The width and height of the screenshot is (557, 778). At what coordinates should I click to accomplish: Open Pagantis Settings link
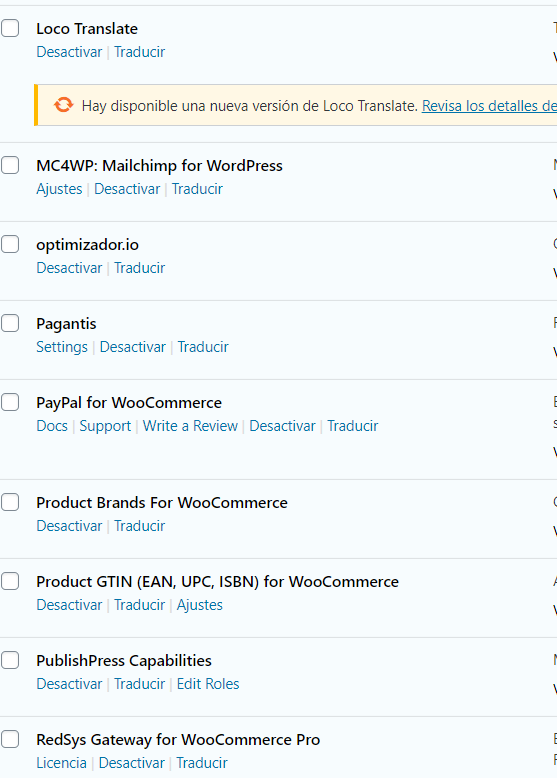click(62, 347)
